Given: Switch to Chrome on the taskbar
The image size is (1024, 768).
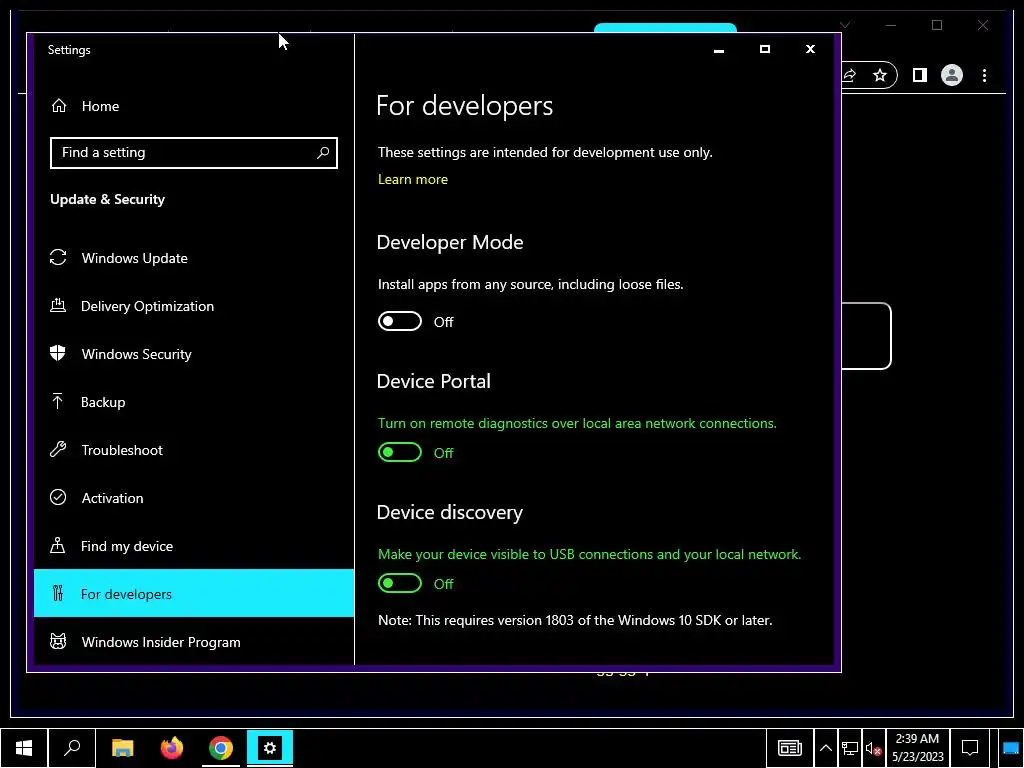Looking at the screenshot, I should (221, 748).
